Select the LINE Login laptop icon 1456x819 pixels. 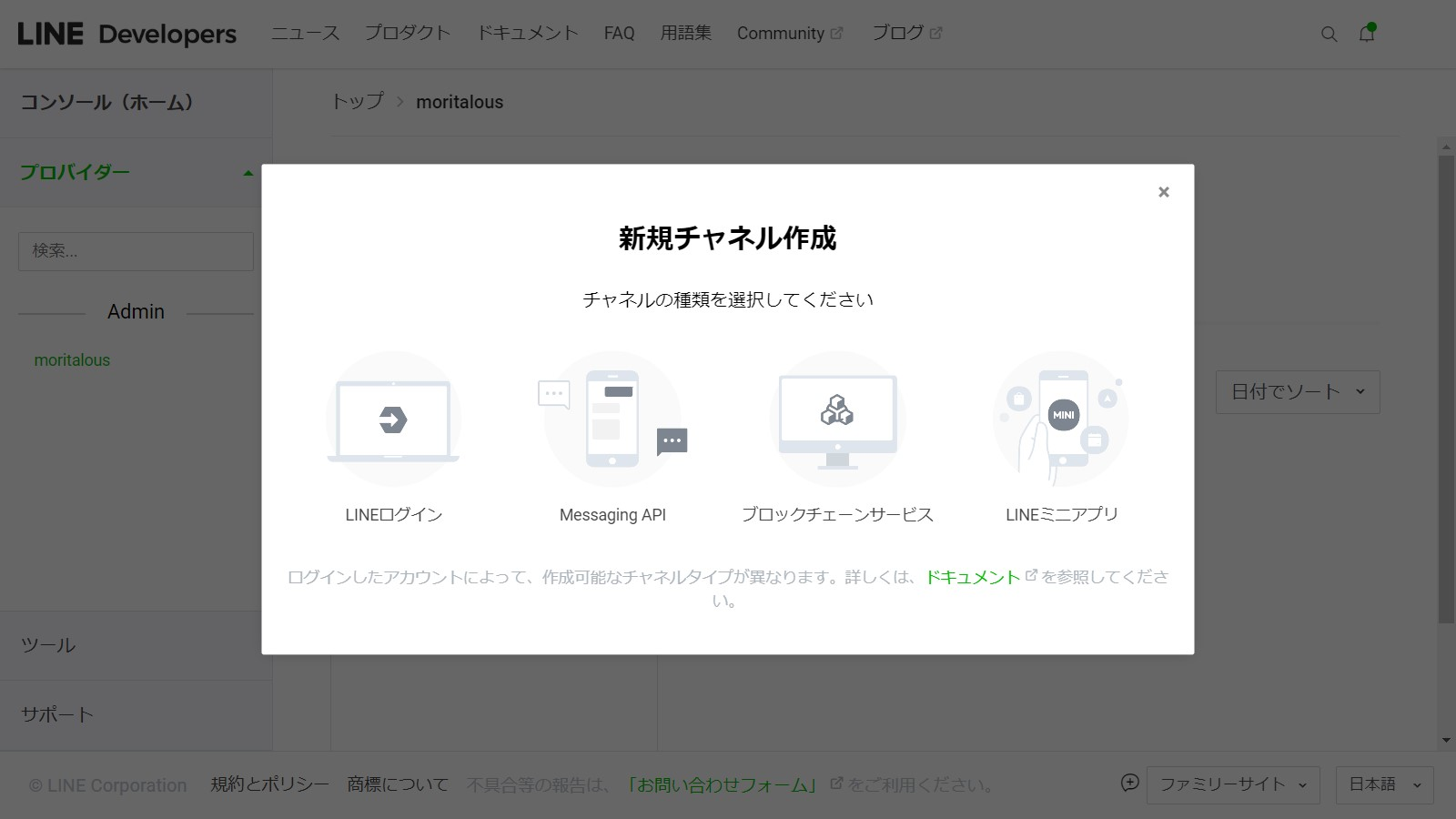(393, 420)
